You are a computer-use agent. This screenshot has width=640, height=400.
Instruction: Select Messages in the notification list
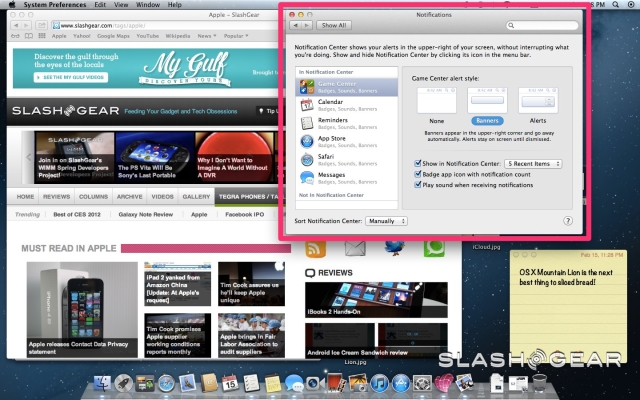347,178
